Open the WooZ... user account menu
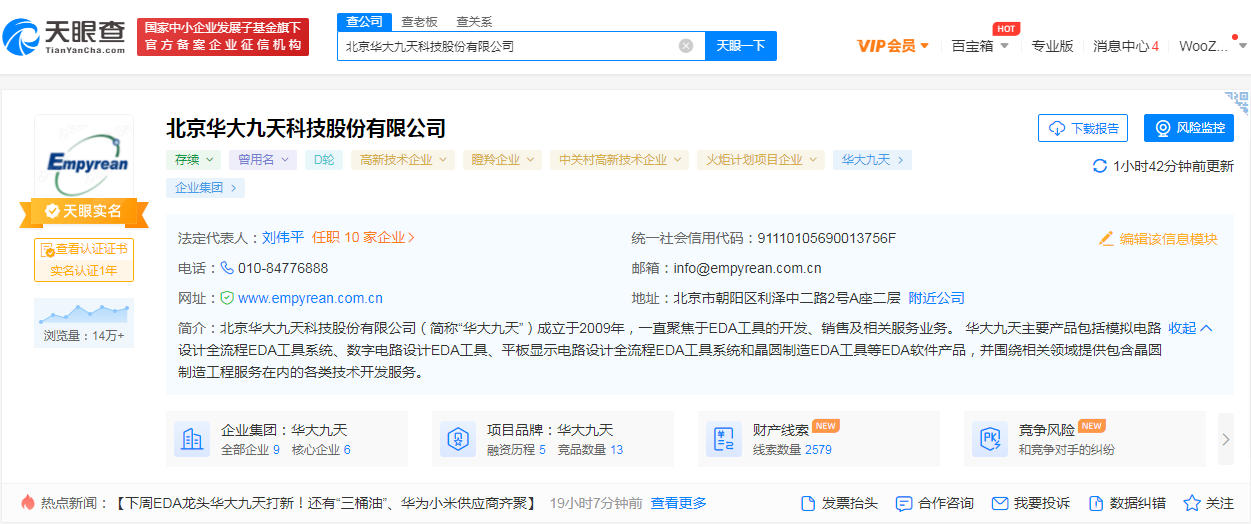The height and width of the screenshot is (524, 1251). click(x=1212, y=46)
